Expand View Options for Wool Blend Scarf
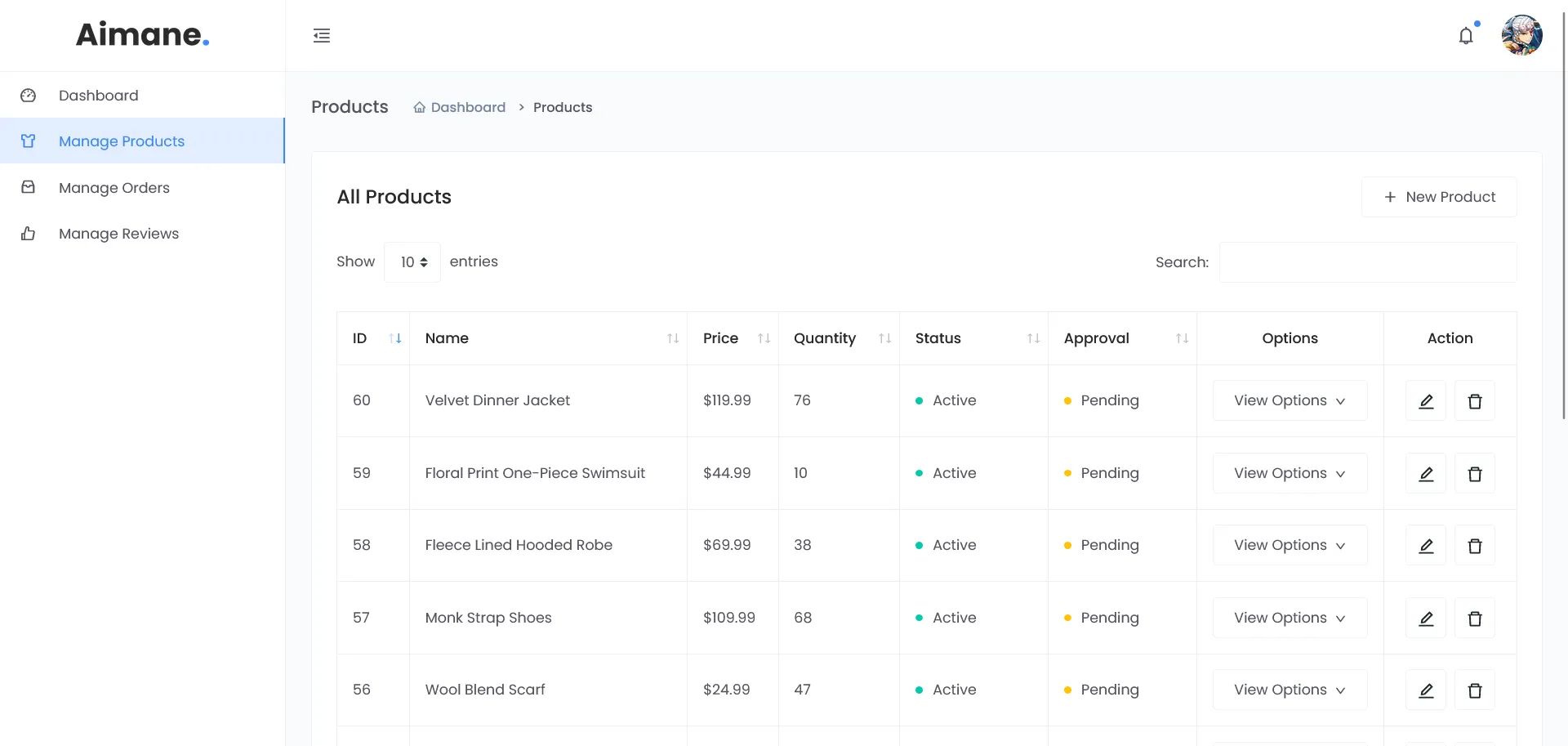This screenshot has width=1568, height=746. coord(1290,690)
